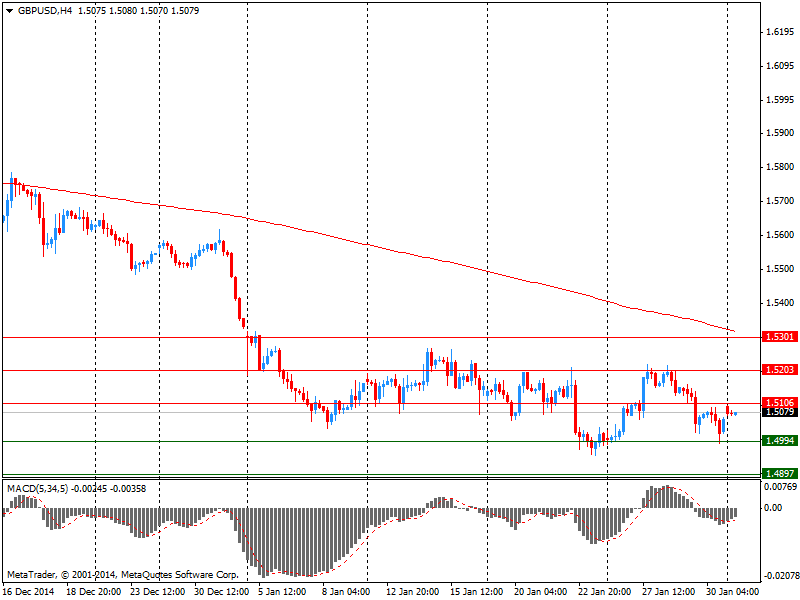Click the 1.5800 price scale value

[x=781, y=167]
